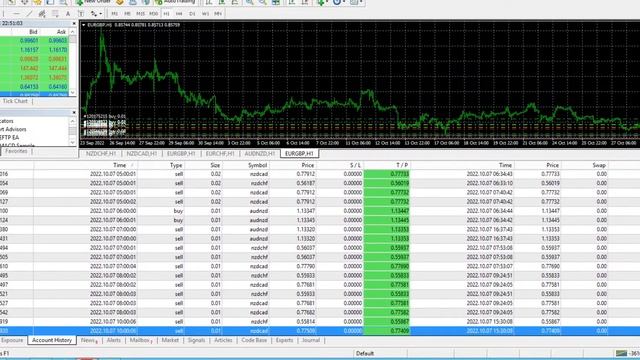Select the equidistant channel tool
640x360 pixels.
pos(42,14)
